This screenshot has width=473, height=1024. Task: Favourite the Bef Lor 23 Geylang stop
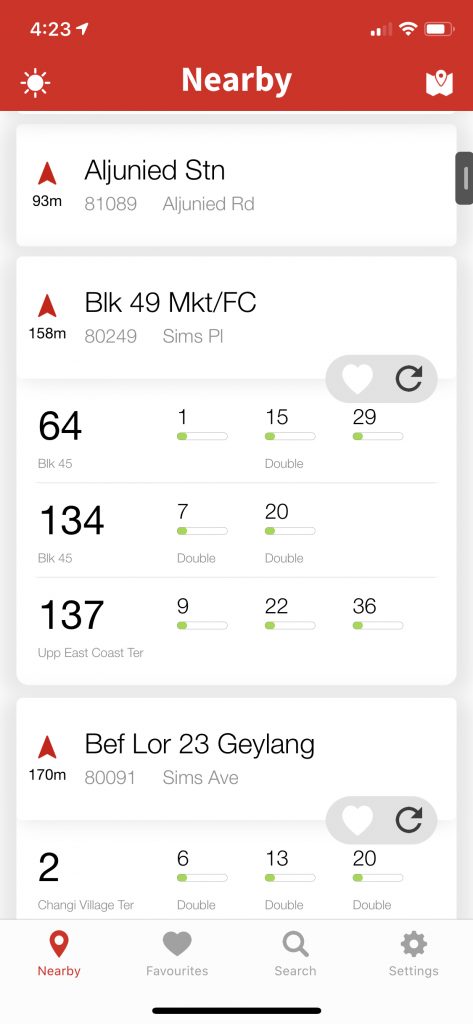click(x=357, y=820)
